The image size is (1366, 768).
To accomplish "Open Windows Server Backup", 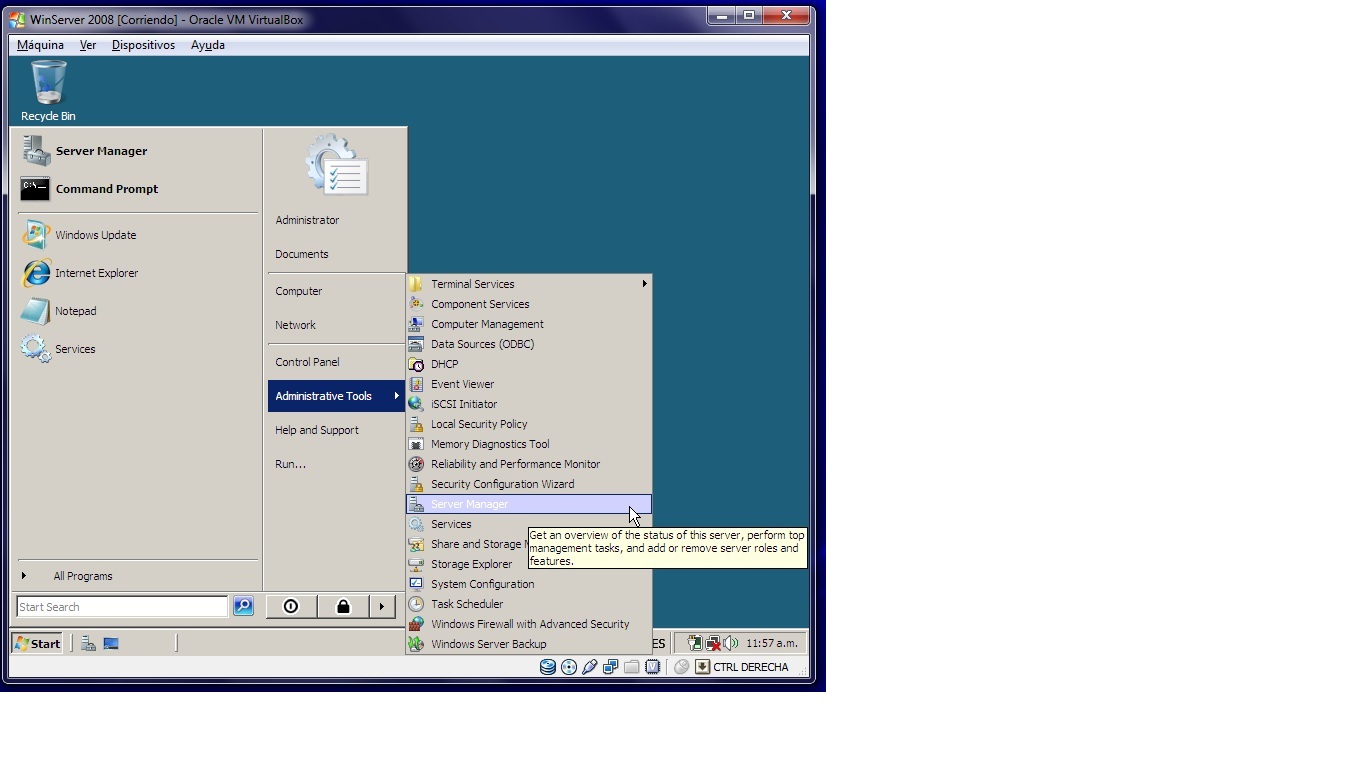I will coord(529,644).
